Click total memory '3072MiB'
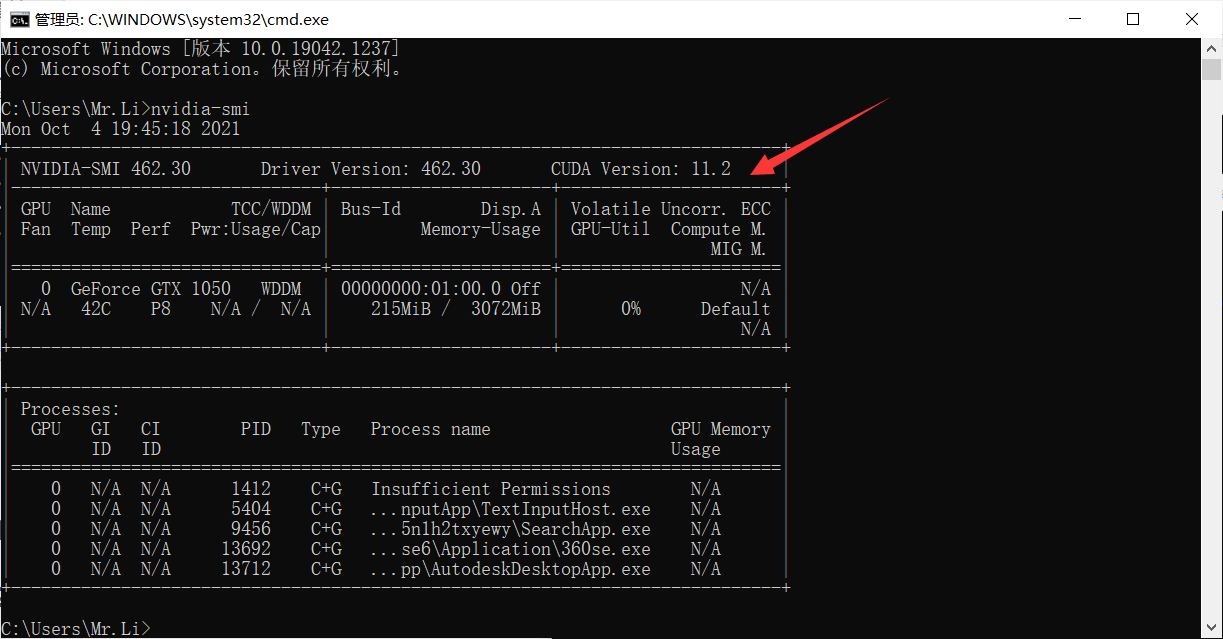This screenshot has width=1223, height=639. point(506,309)
